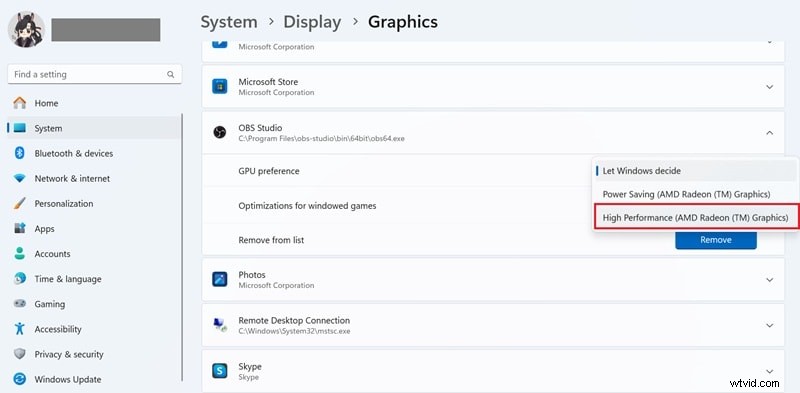Expand the Microsoft Store entry chevron
The width and height of the screenshot is (800, 393).
click(x=769, y=87)
